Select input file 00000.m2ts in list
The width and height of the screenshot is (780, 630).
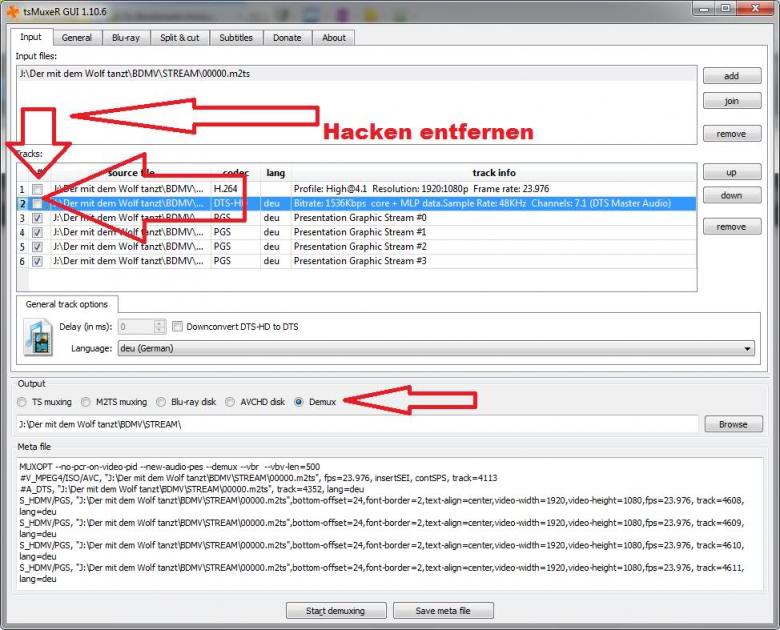[x=357, y=74]
